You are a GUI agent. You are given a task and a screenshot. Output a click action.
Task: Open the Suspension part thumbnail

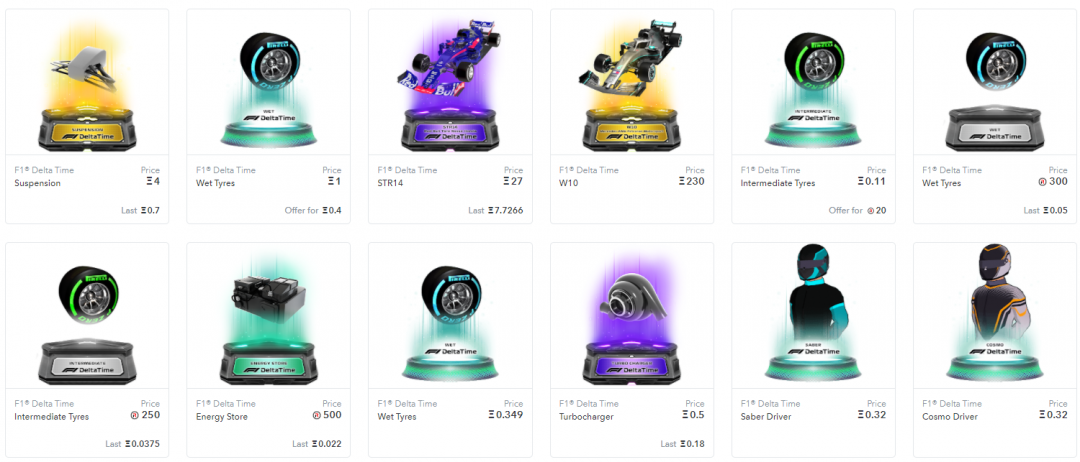(87, 82)
